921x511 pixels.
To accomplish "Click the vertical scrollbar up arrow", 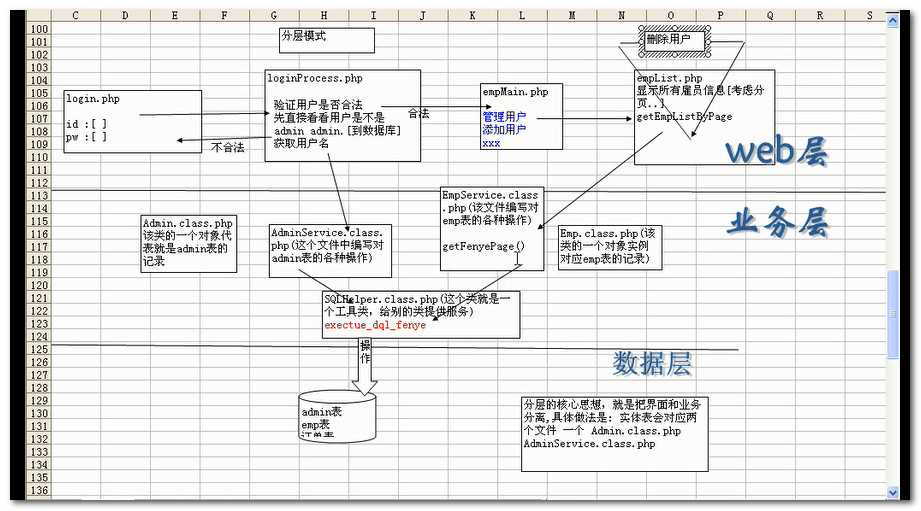I will 892,22.
